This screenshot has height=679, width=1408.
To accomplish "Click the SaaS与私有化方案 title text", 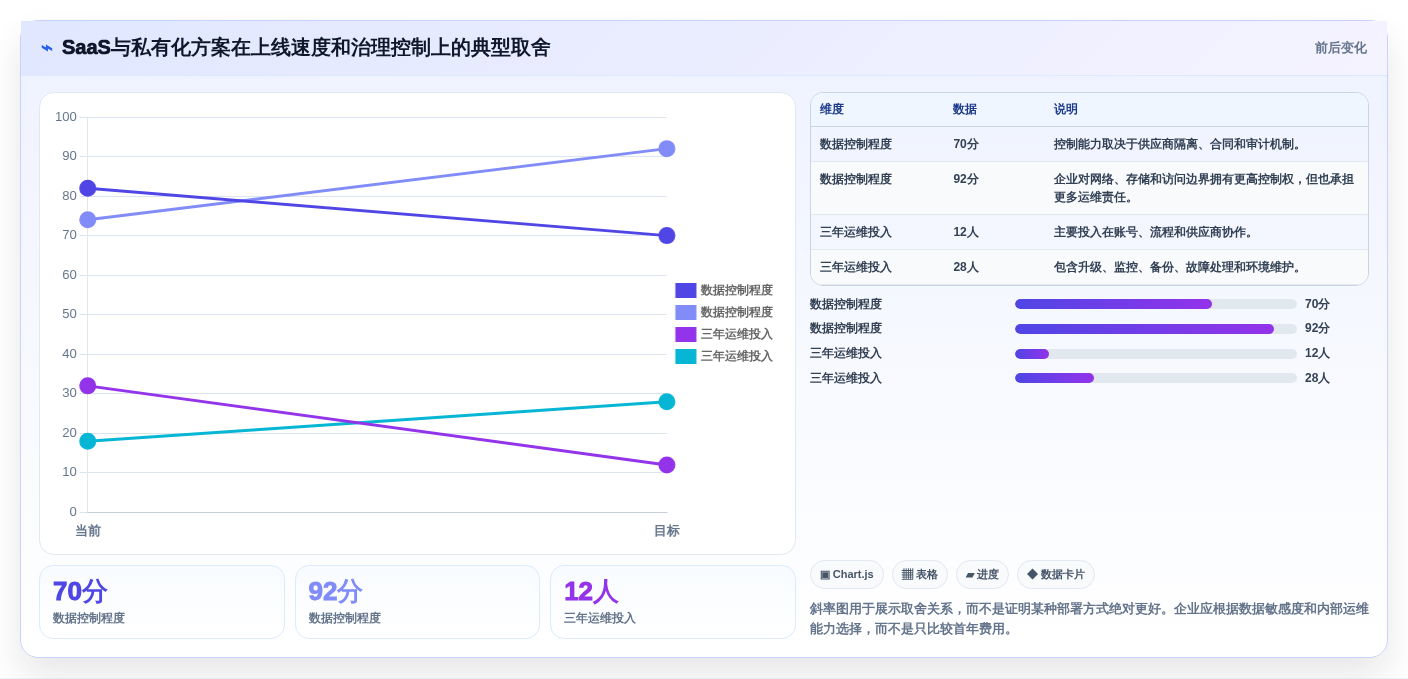I will [306, 48].
